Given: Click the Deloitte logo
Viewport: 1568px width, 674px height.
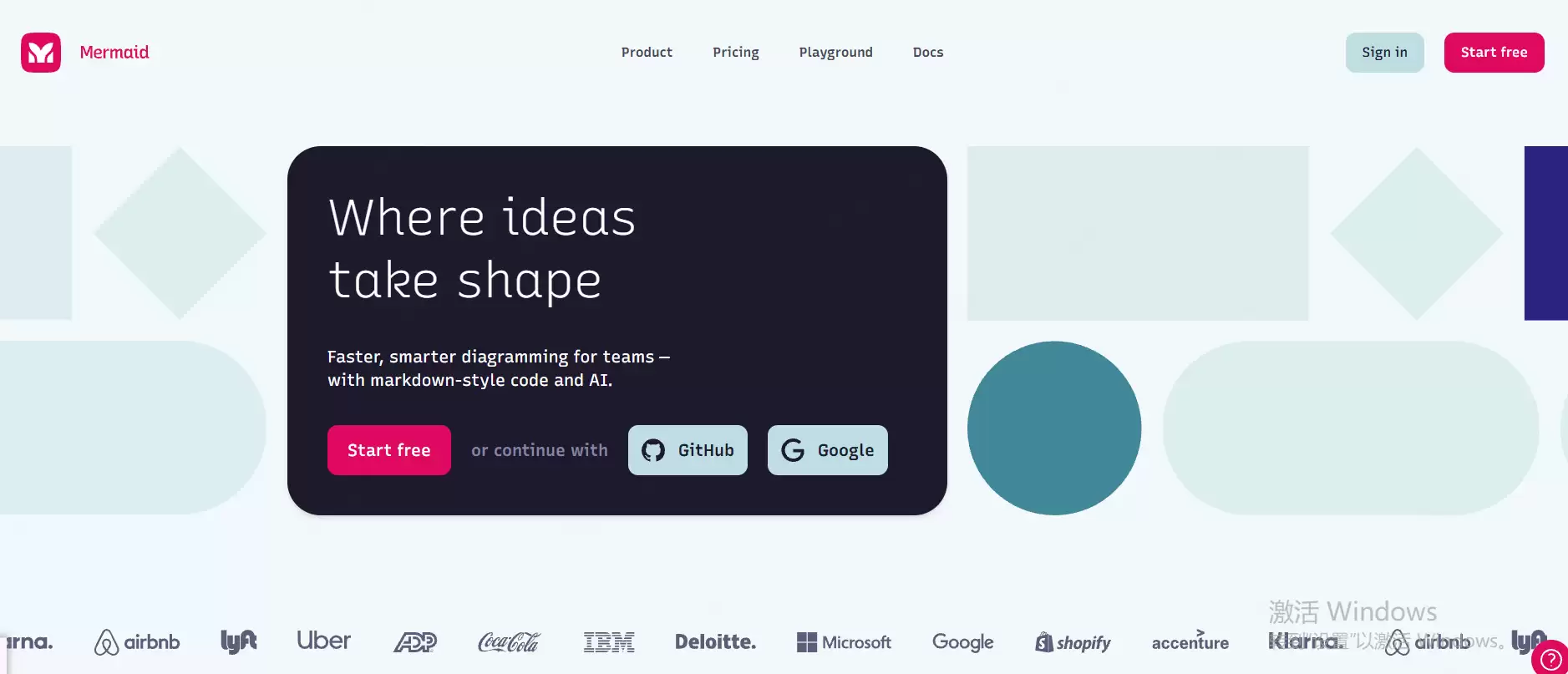Looking at the screenshot, I should coord(716,642).
